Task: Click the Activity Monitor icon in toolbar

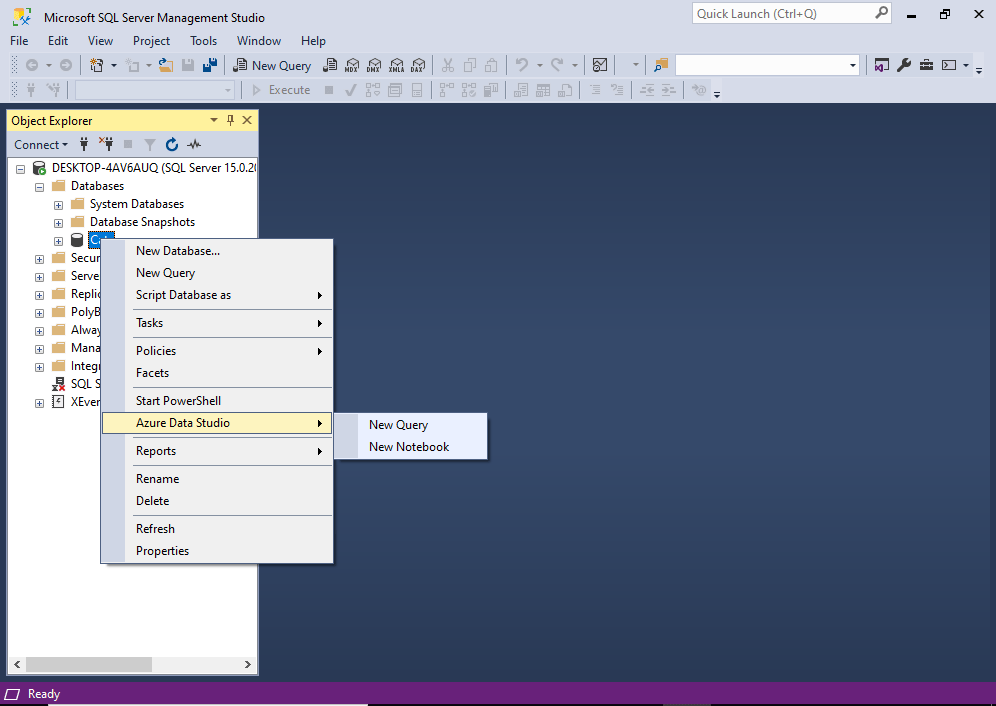Action: point(600,65)
